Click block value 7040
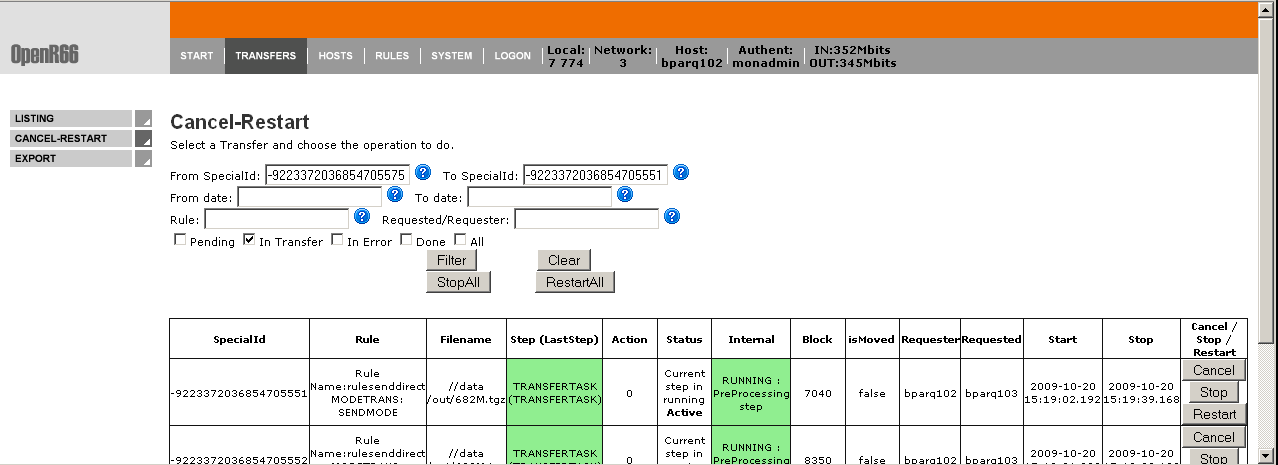Screen dimensions: 1278x465 pyautogui.click(x=817, y=393)
